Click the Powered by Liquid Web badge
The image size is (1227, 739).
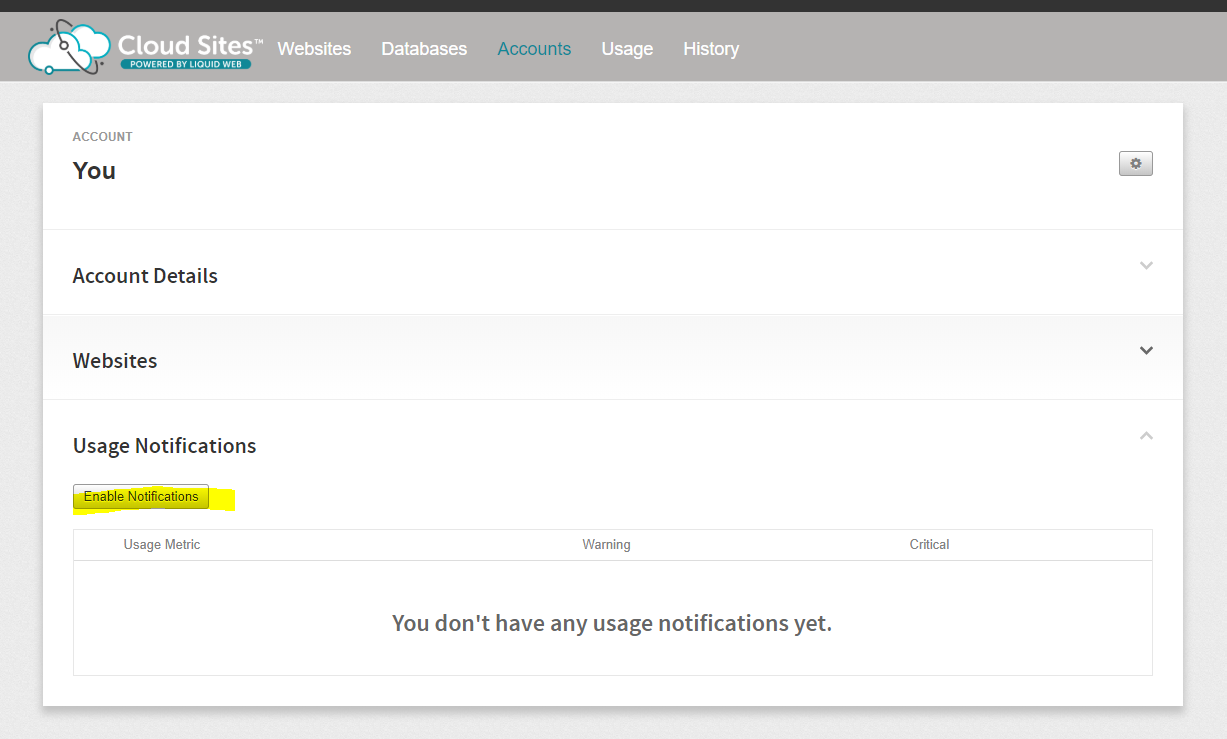(186, 64)
